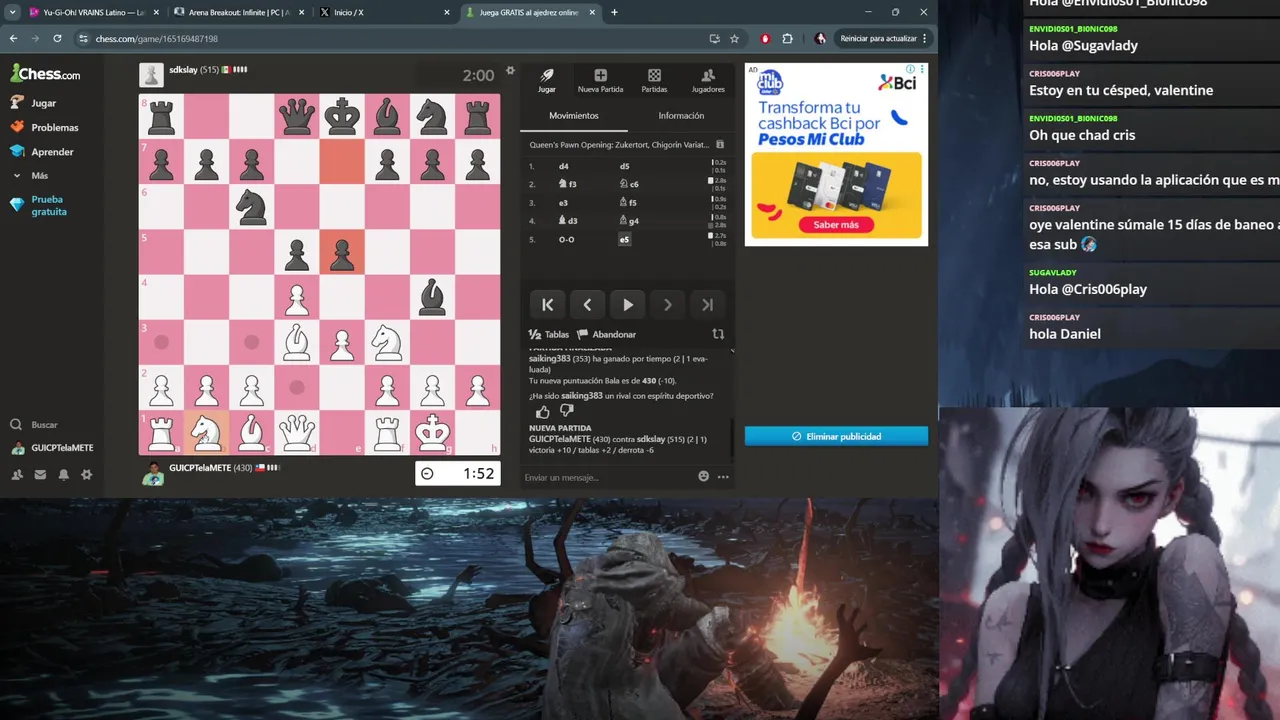The image size is (1280, 720).
Task: Click the black pawn on e5
Action: [x=342, y=253]
